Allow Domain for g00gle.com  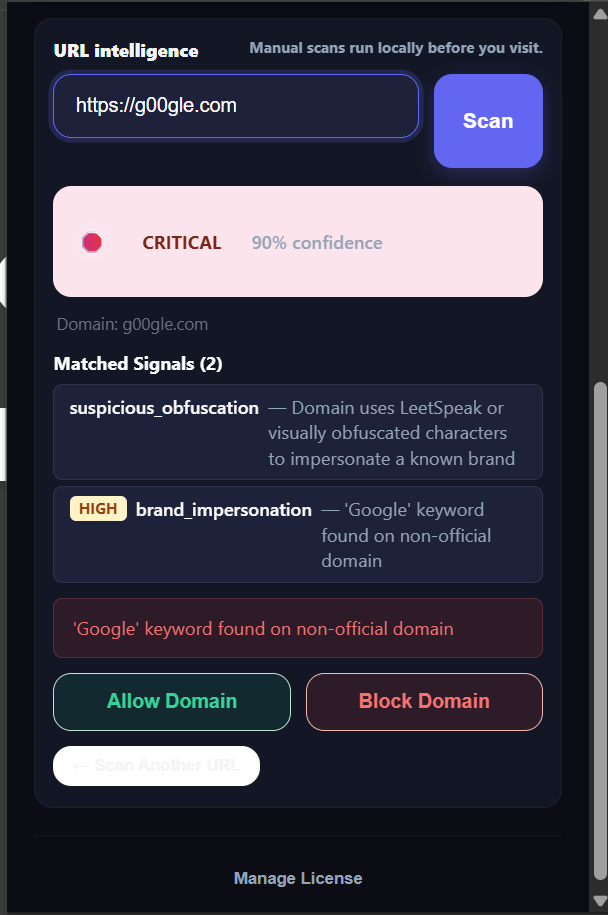pyautogui.click(x=172, y=701)
